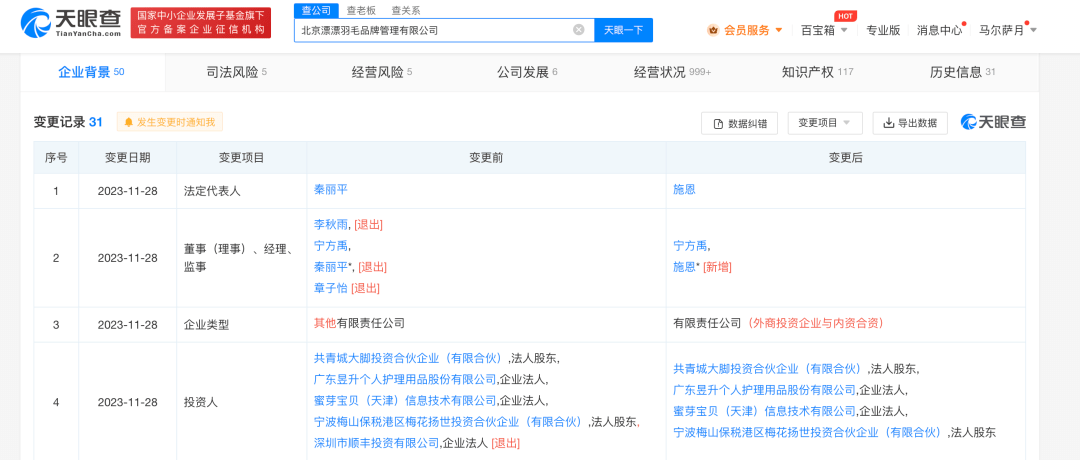
Task: Click the download icon in 导出数据
Action: [x=889, y=123]
